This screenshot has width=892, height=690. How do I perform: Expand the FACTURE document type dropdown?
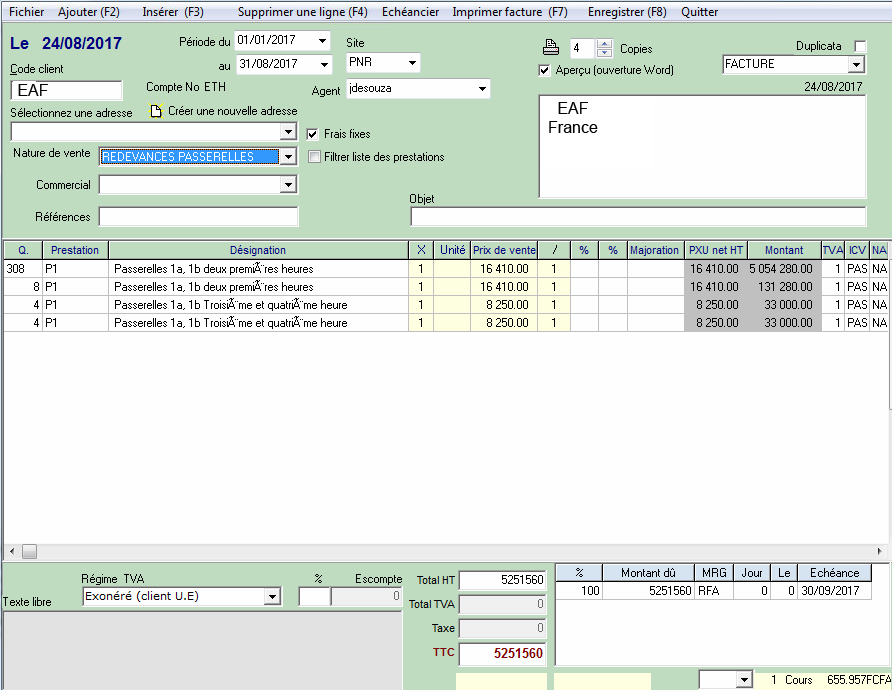click(x=855, y=64)
